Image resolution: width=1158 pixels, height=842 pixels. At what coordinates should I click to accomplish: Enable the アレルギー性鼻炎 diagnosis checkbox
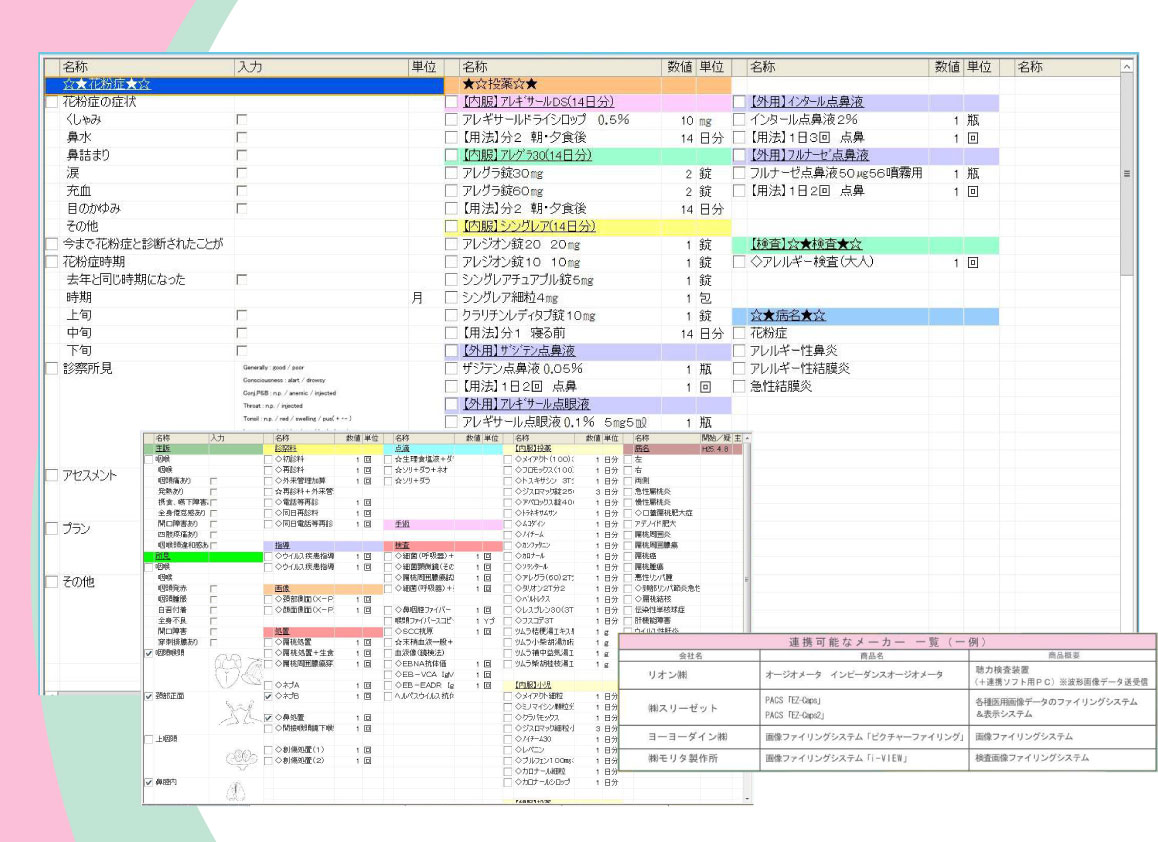(739, 350)
